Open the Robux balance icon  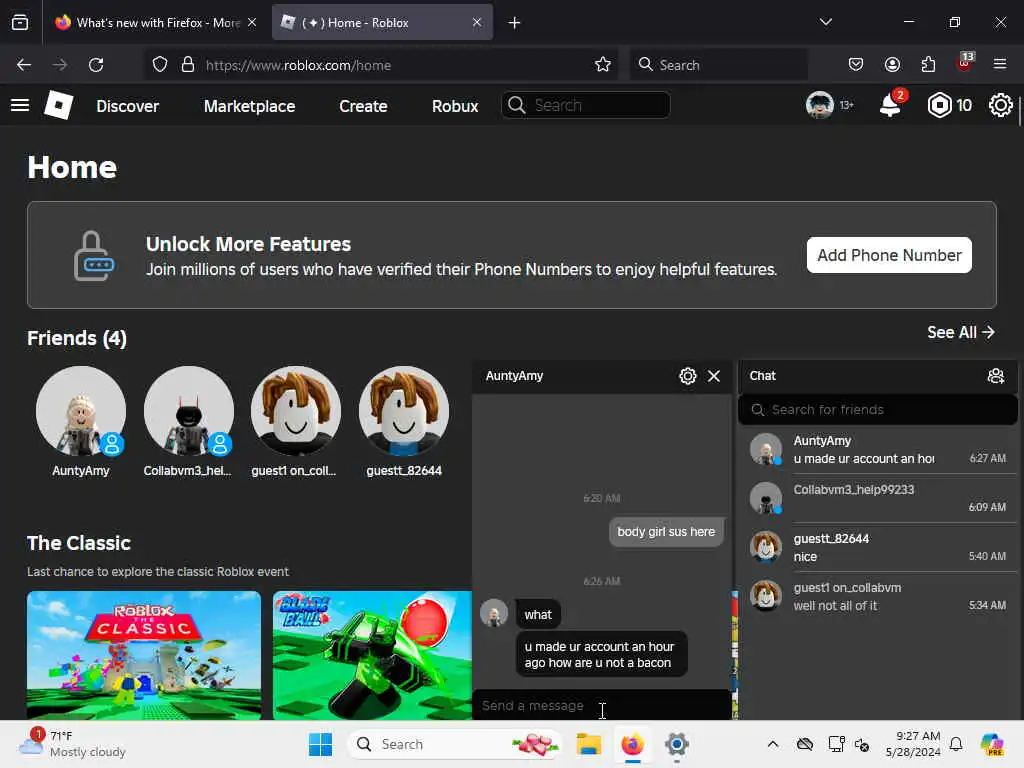pyautogui.click(x=939, y=105)
